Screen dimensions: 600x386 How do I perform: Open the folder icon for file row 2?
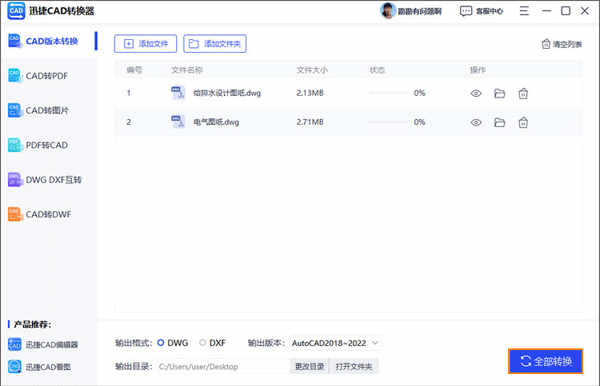[499, 122]
